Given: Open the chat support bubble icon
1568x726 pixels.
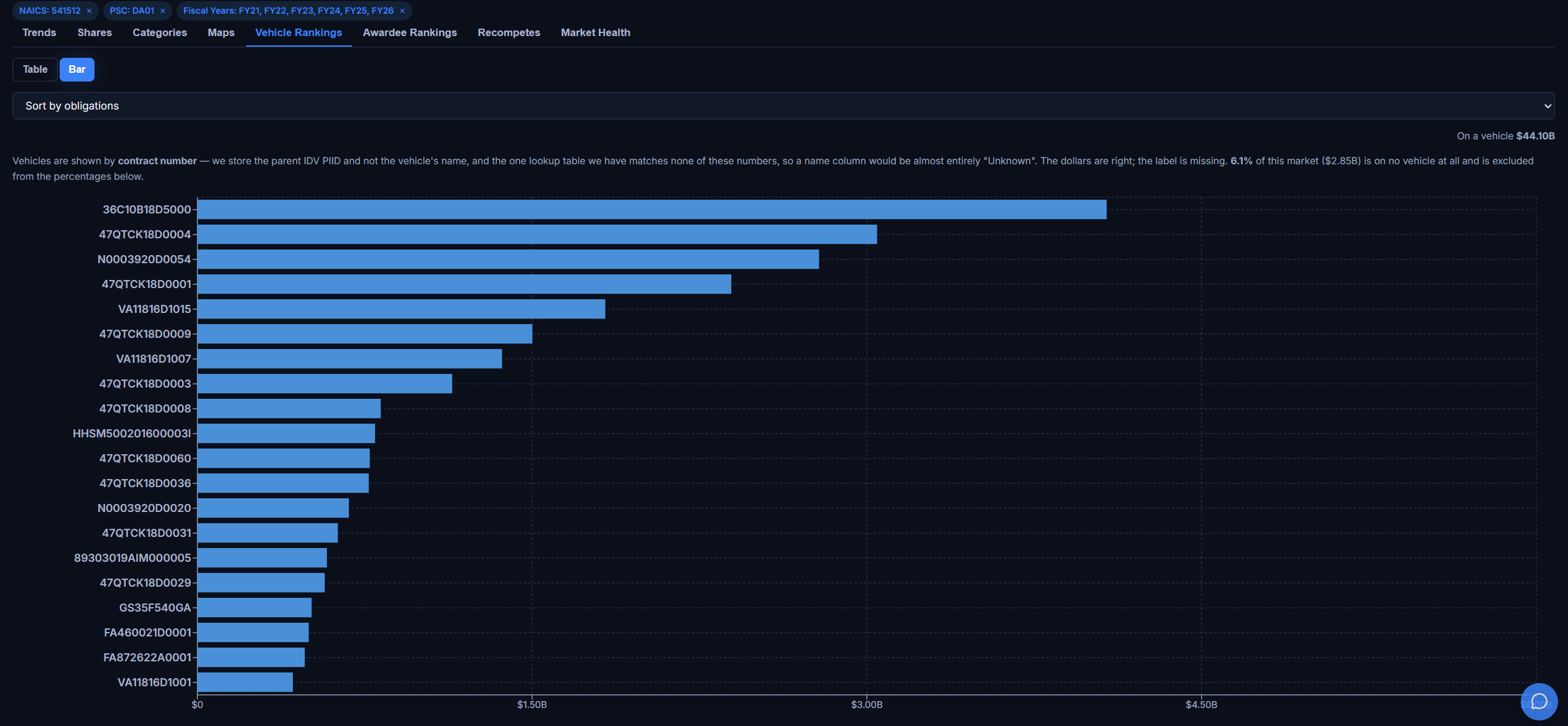Looking at the screenshot, I should (x=1539, y=701).
